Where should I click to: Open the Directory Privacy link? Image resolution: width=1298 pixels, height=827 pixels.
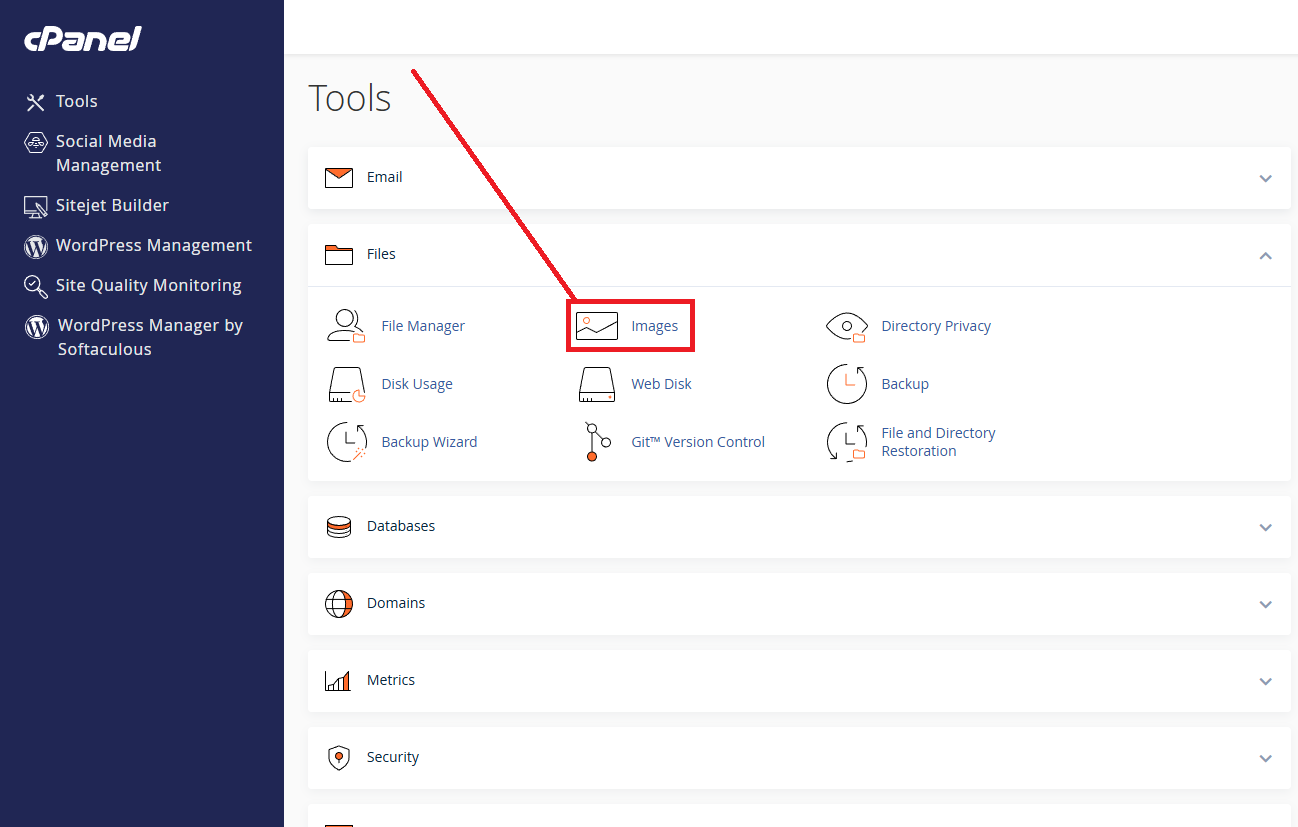[936, 326]
